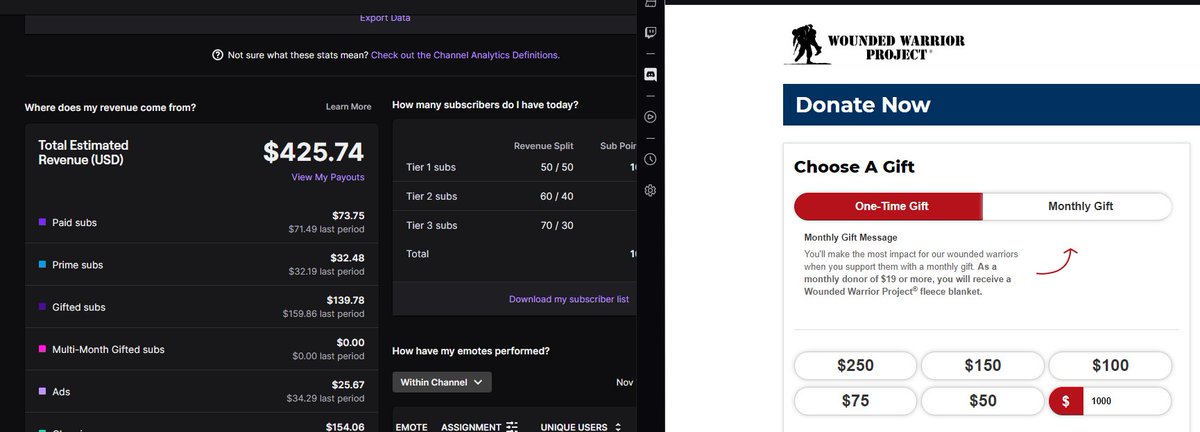1200x432 pixels.
Task: Click the Tier 2 subs row
Action: (x=515, y=196)
